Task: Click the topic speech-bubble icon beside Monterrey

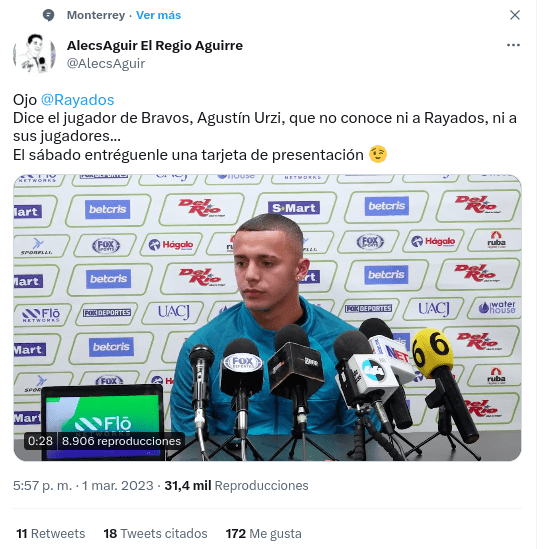Action: (x=48, y=15)
